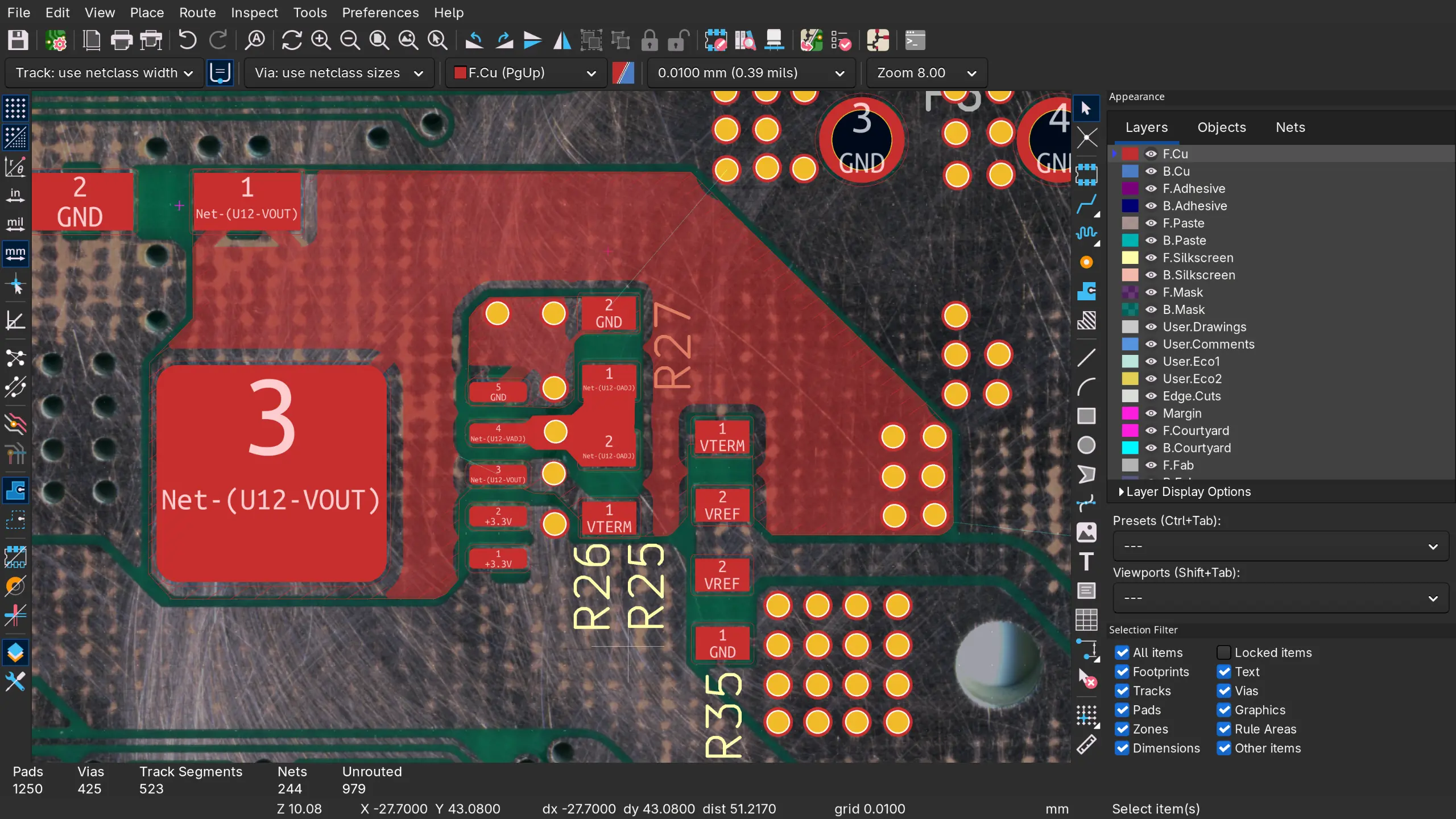Viewport: 1456px width, 819px height.
Task: Pick the Add Via tool
Action: (1086, 262)
